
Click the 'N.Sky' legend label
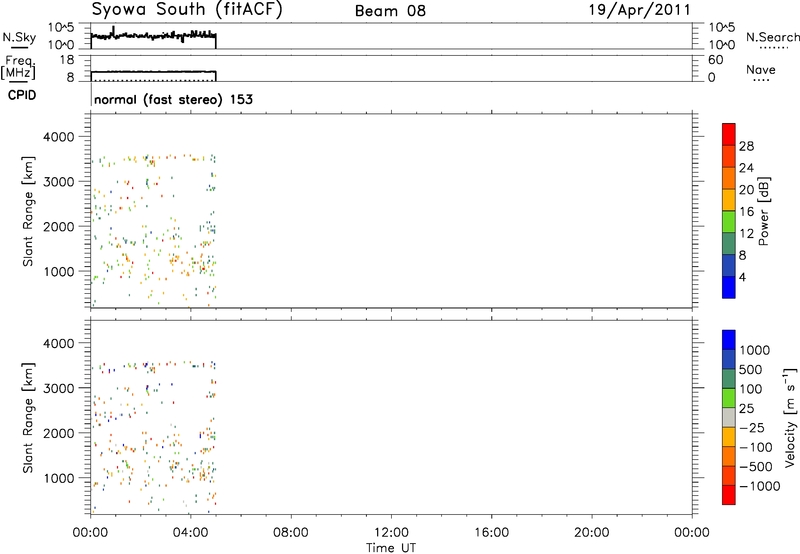[19, 38]
